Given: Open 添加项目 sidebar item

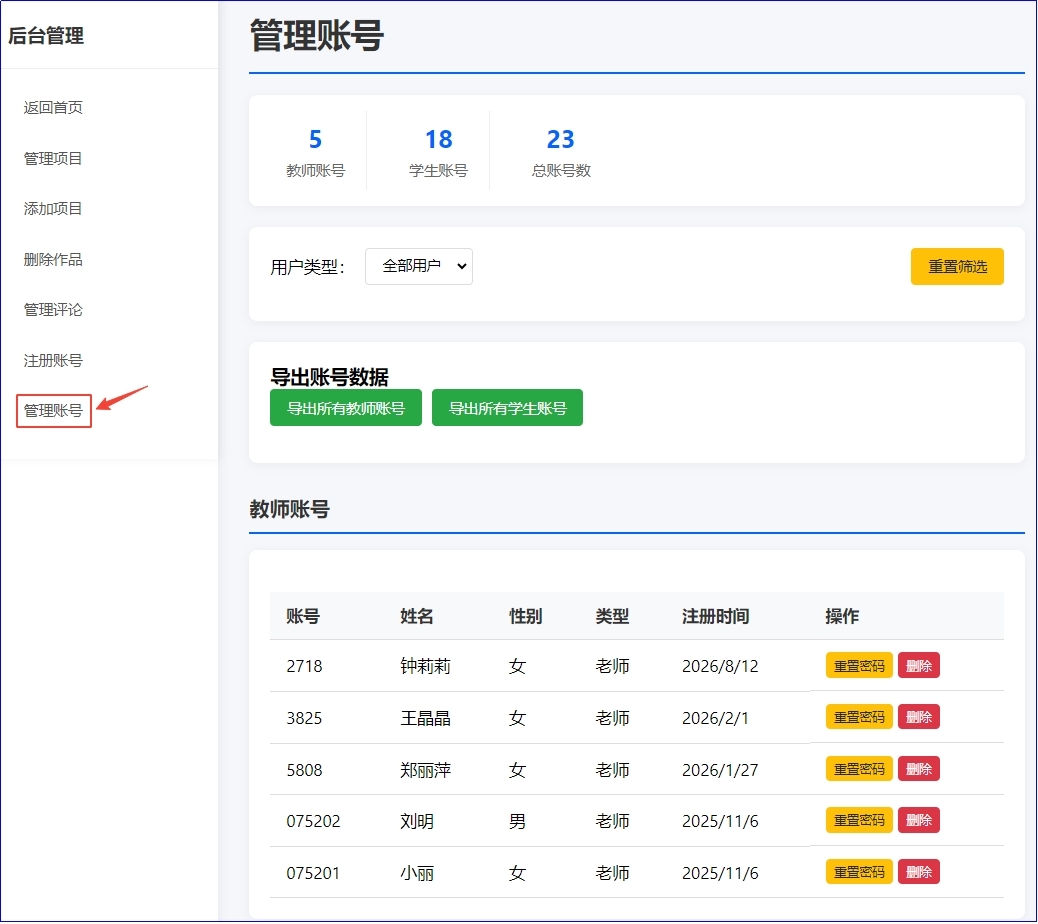Looking at the screenshot, I should (x=53, y=208).
